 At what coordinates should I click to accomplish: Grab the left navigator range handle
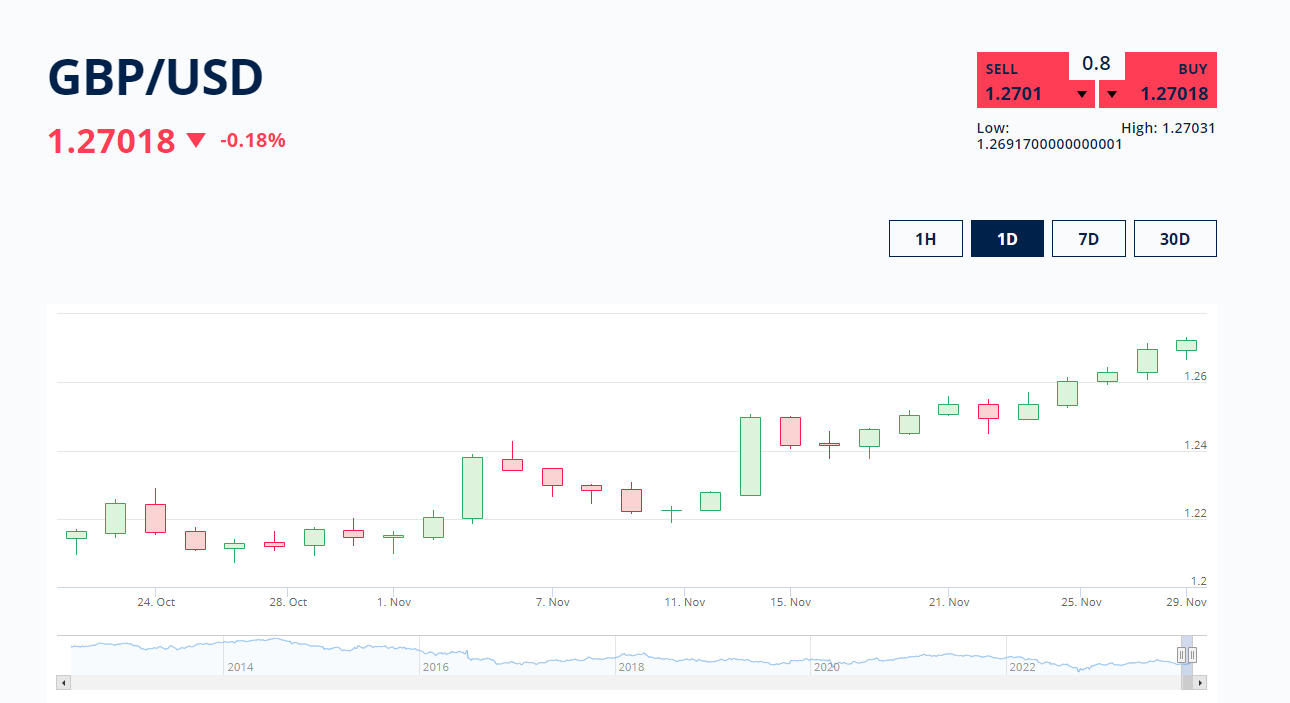(x=1181, y=655)
